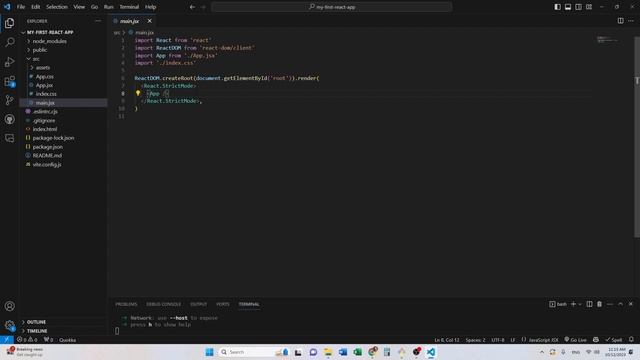Image resolution: width=640 pixels, height=360 pixels.
Task: Click the command center search box
Action: pyautogui.click(x=332, y=7)
